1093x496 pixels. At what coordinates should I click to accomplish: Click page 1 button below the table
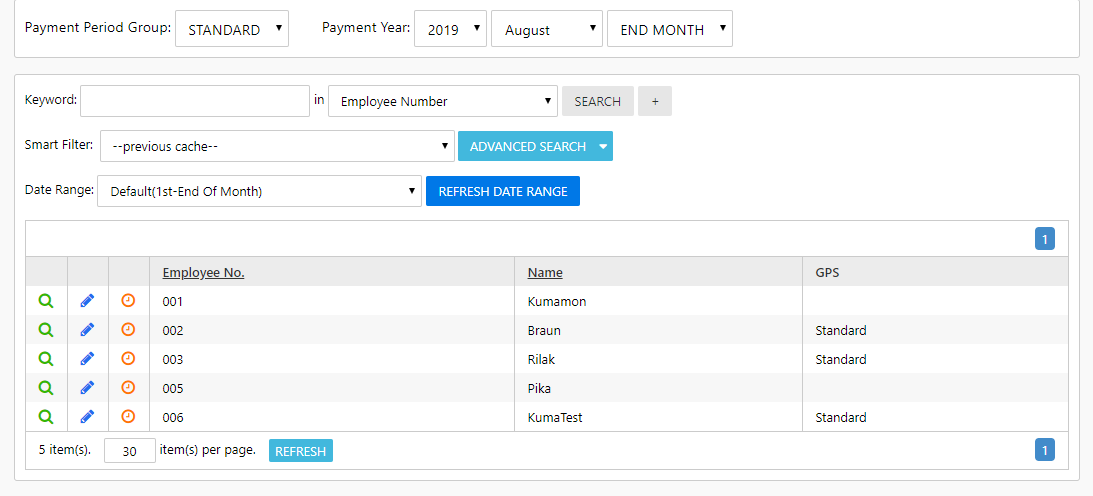click(x=1045, y=449)
